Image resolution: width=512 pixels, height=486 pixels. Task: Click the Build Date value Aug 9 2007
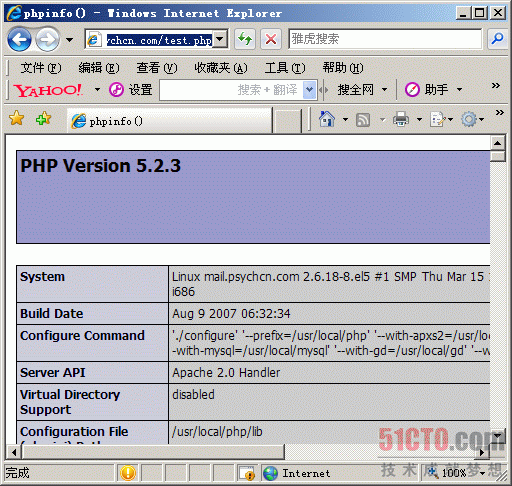click(231, 314)
